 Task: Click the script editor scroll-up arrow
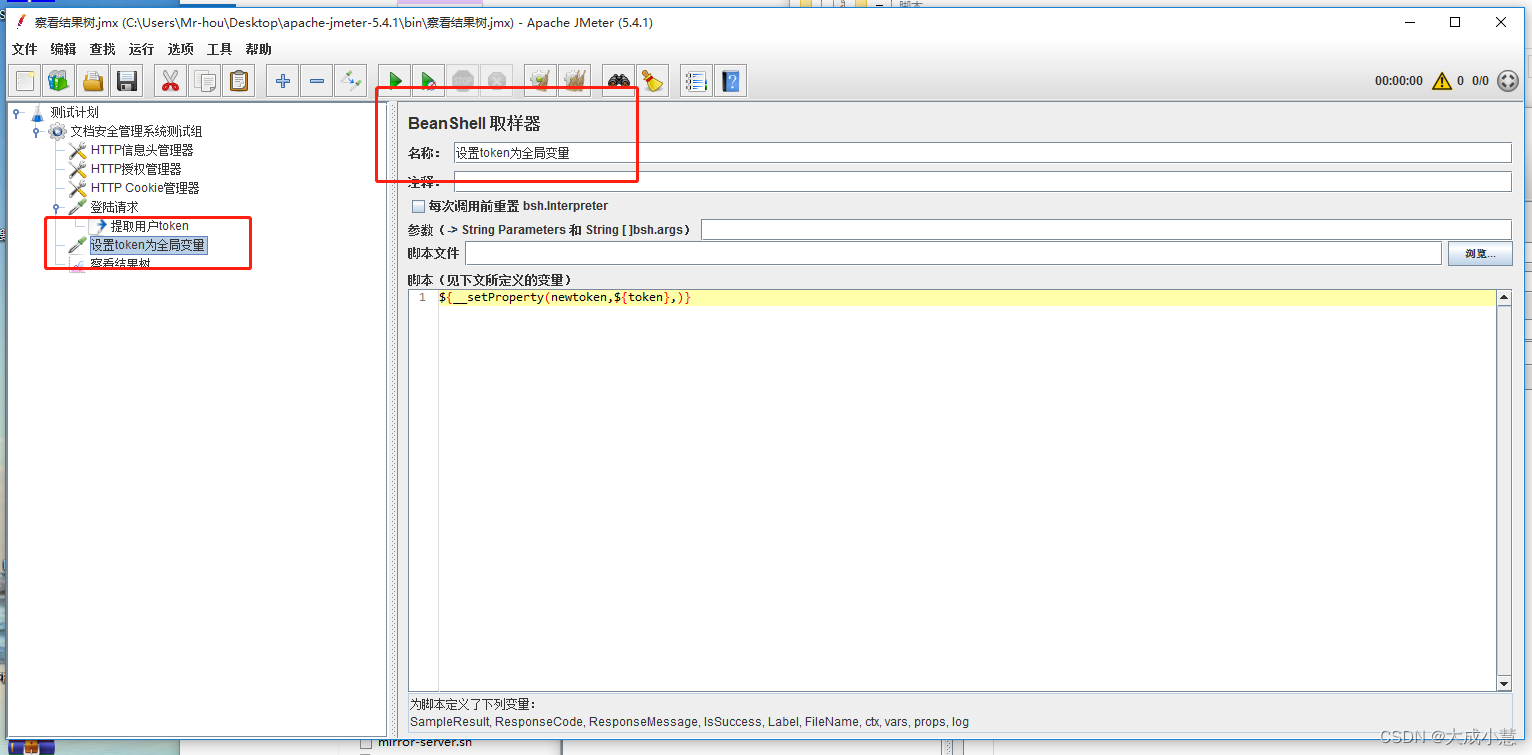coord(1503,298)
